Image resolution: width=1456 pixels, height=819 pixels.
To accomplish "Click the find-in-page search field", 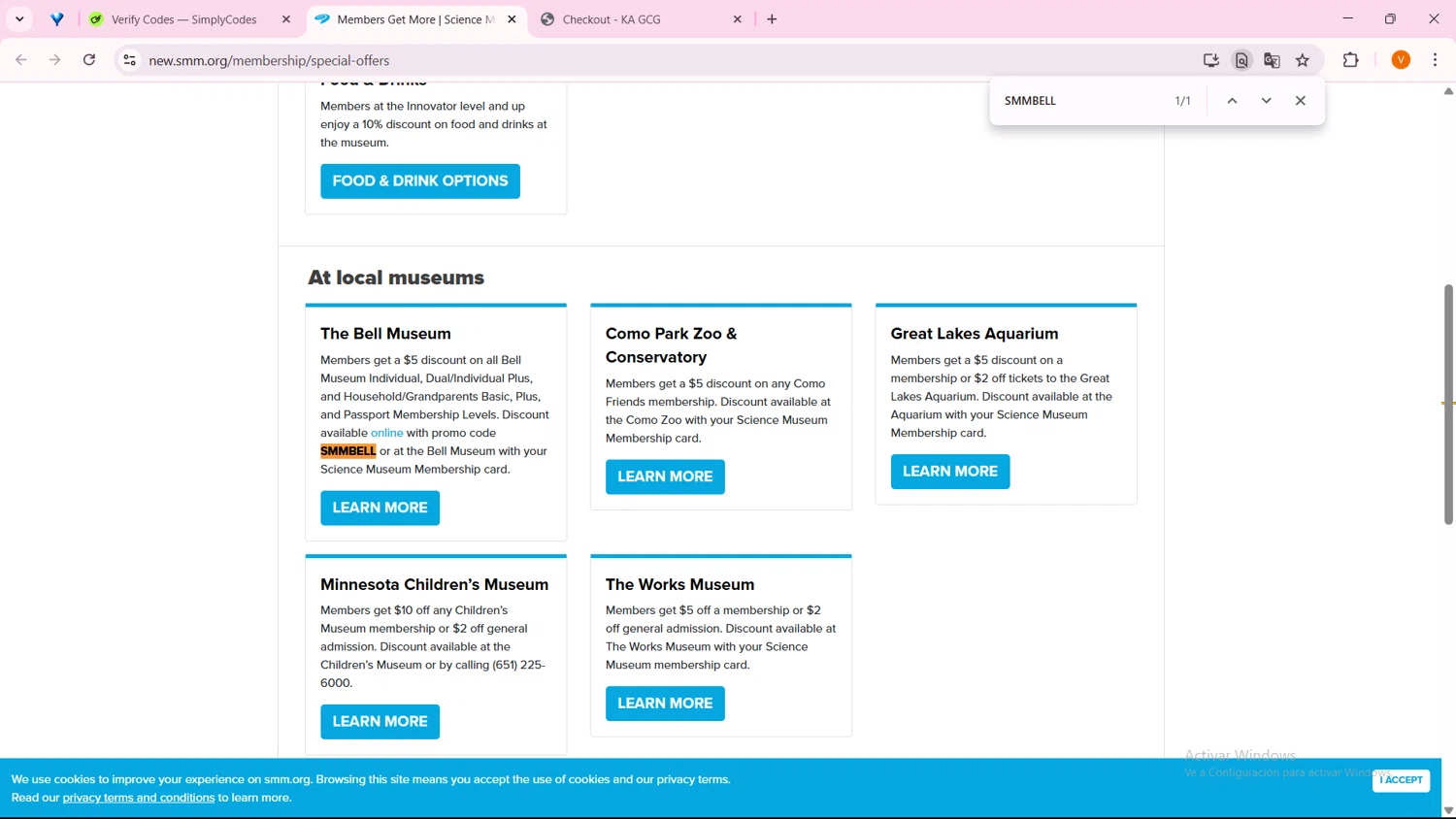I will 1082,101.
